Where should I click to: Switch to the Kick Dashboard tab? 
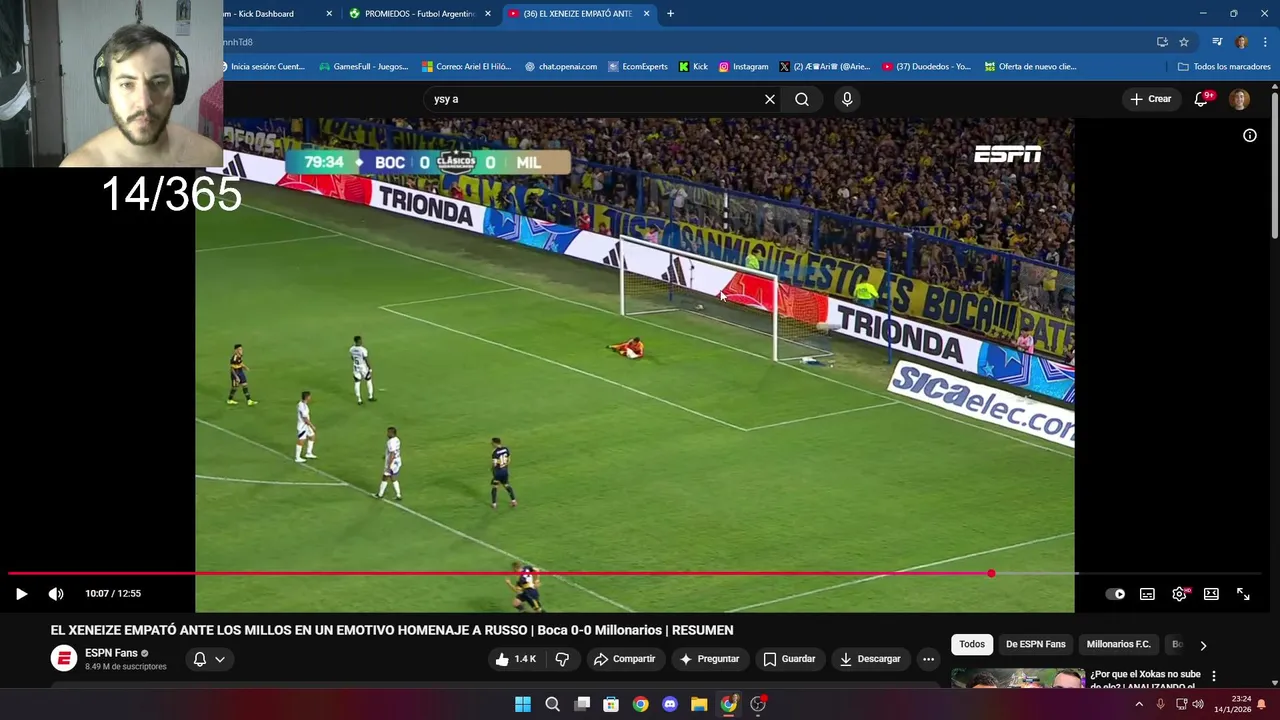tap(272, 14)
